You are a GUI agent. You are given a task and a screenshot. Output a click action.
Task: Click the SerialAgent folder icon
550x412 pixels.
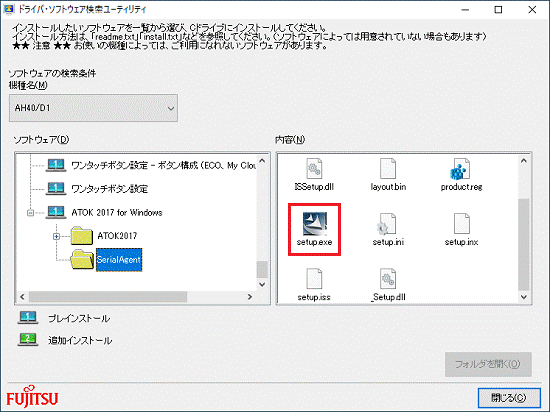[82, 259]
